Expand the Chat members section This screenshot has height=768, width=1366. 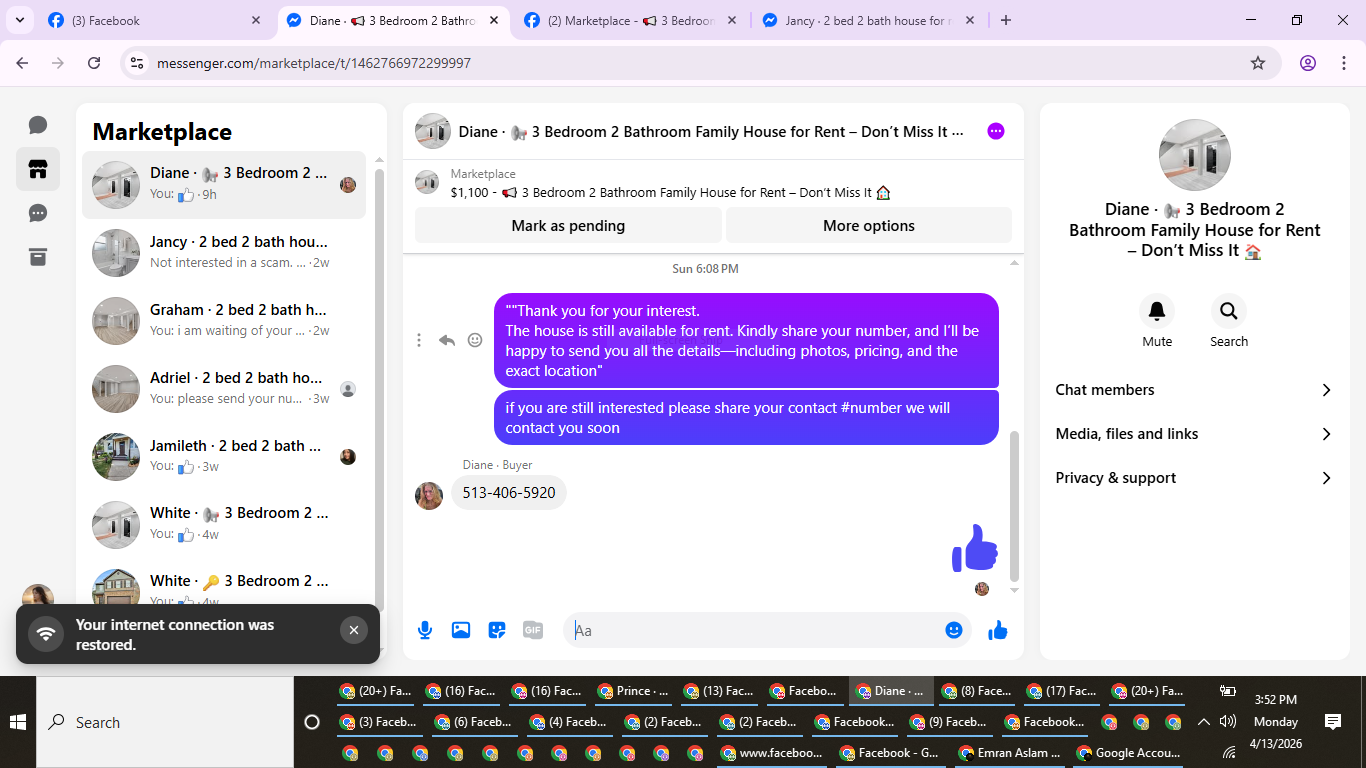1195,390
